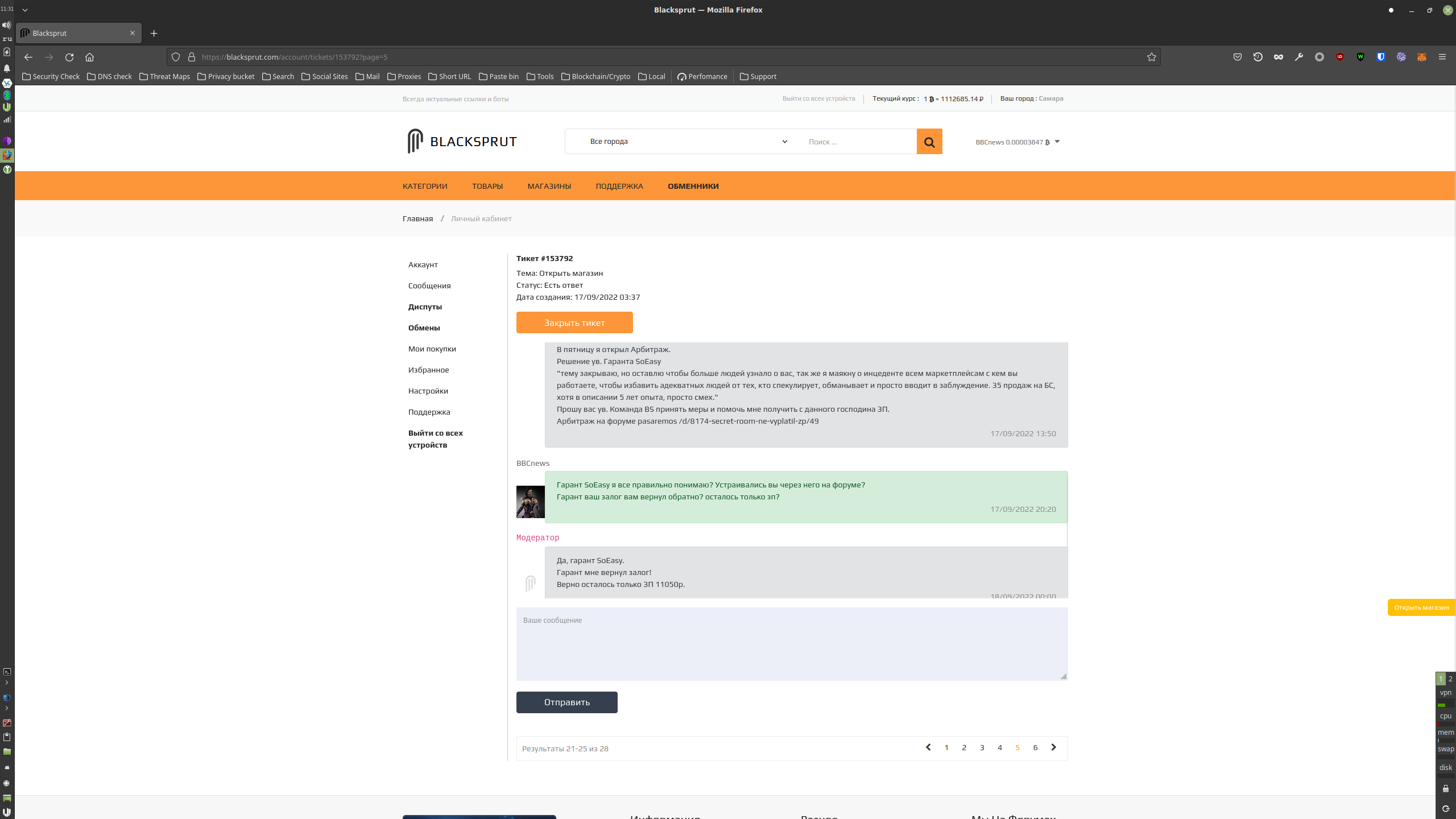Go to next page of ticket results

click(x=1053, y=747)
